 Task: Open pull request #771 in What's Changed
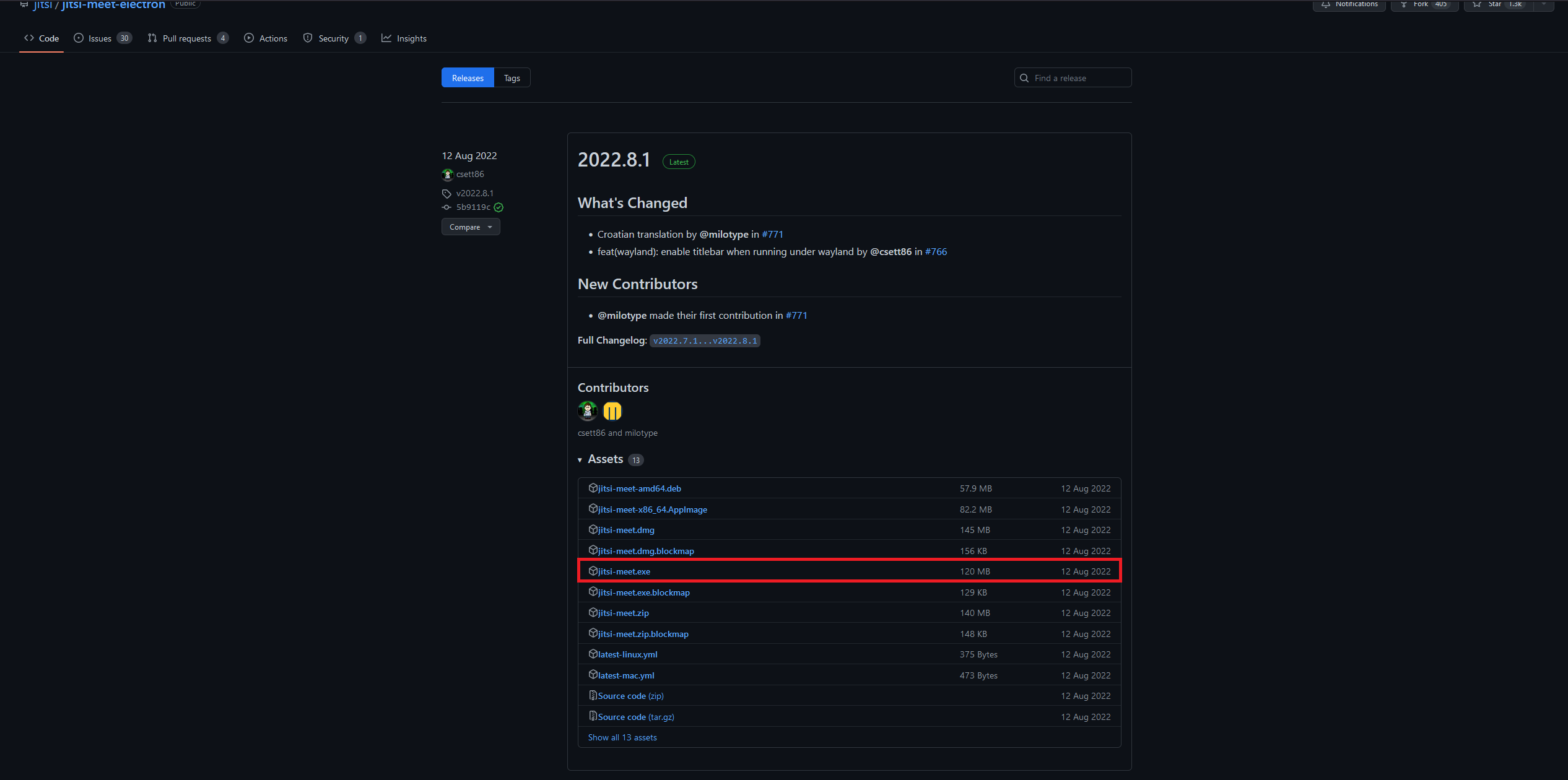(x=772, y=235)
